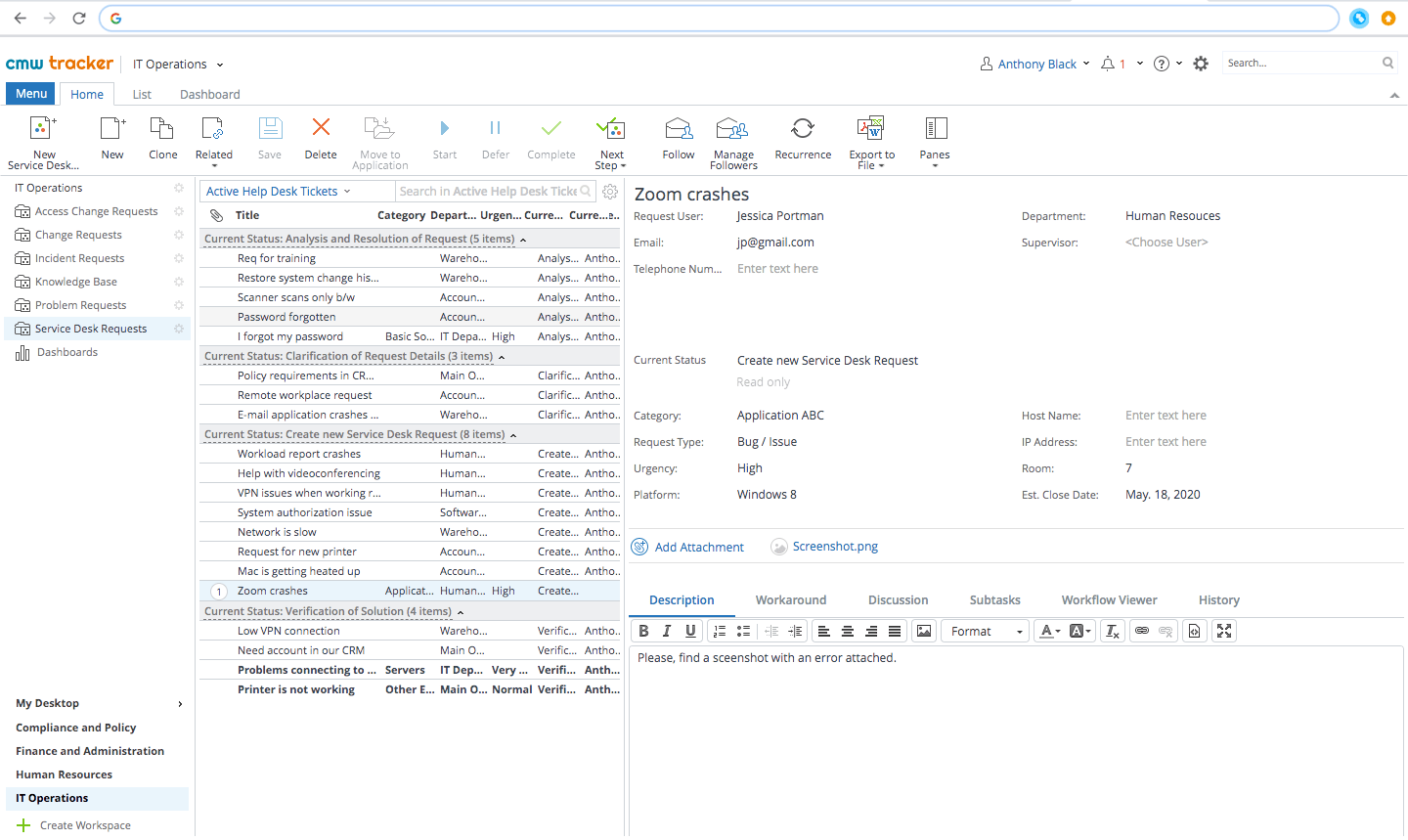Apply italic formatting in the editor

coord(667,631)
